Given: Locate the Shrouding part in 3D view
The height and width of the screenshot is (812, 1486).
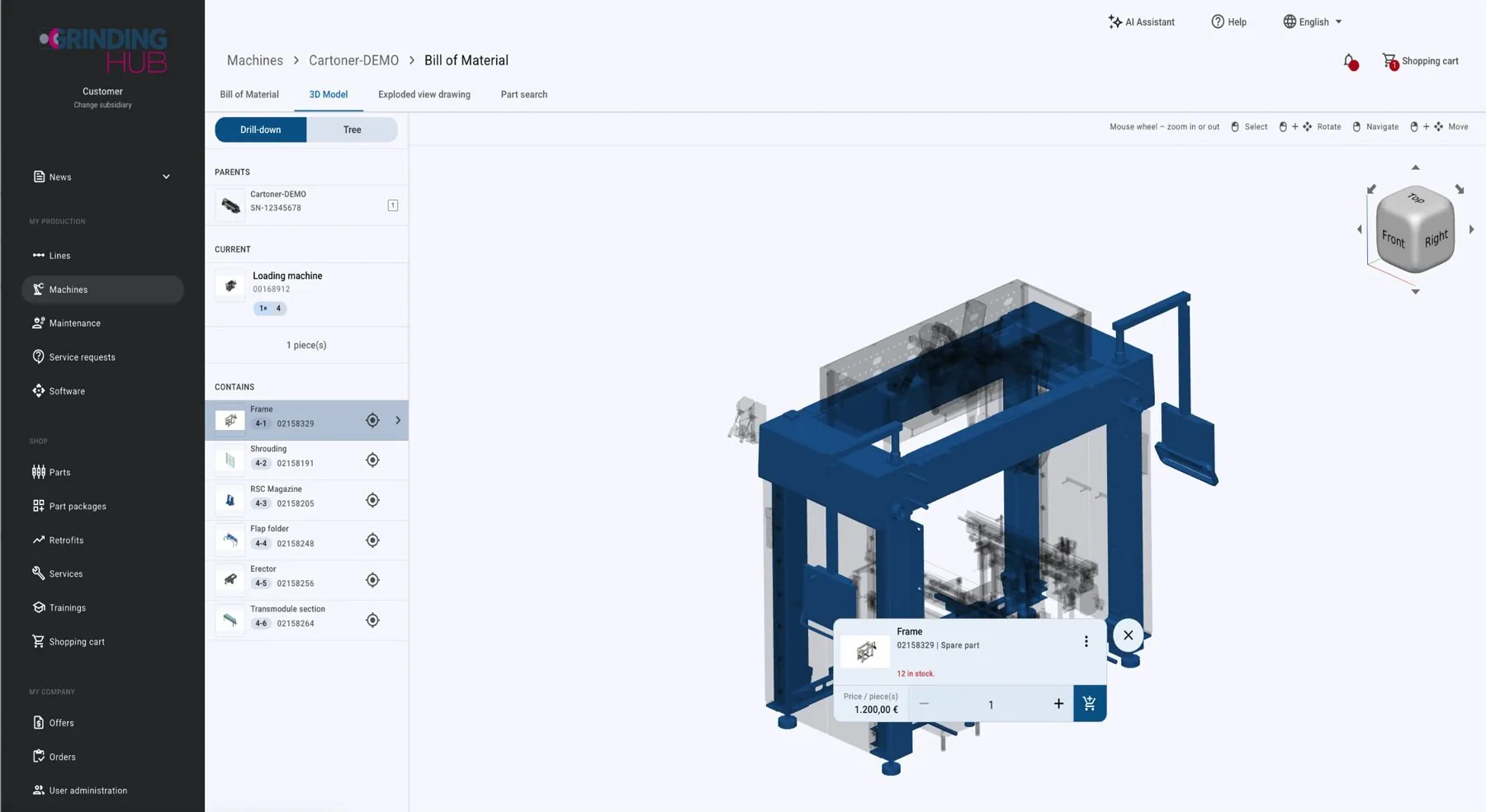Looking at the screenshot, I should tap(372, 460).
